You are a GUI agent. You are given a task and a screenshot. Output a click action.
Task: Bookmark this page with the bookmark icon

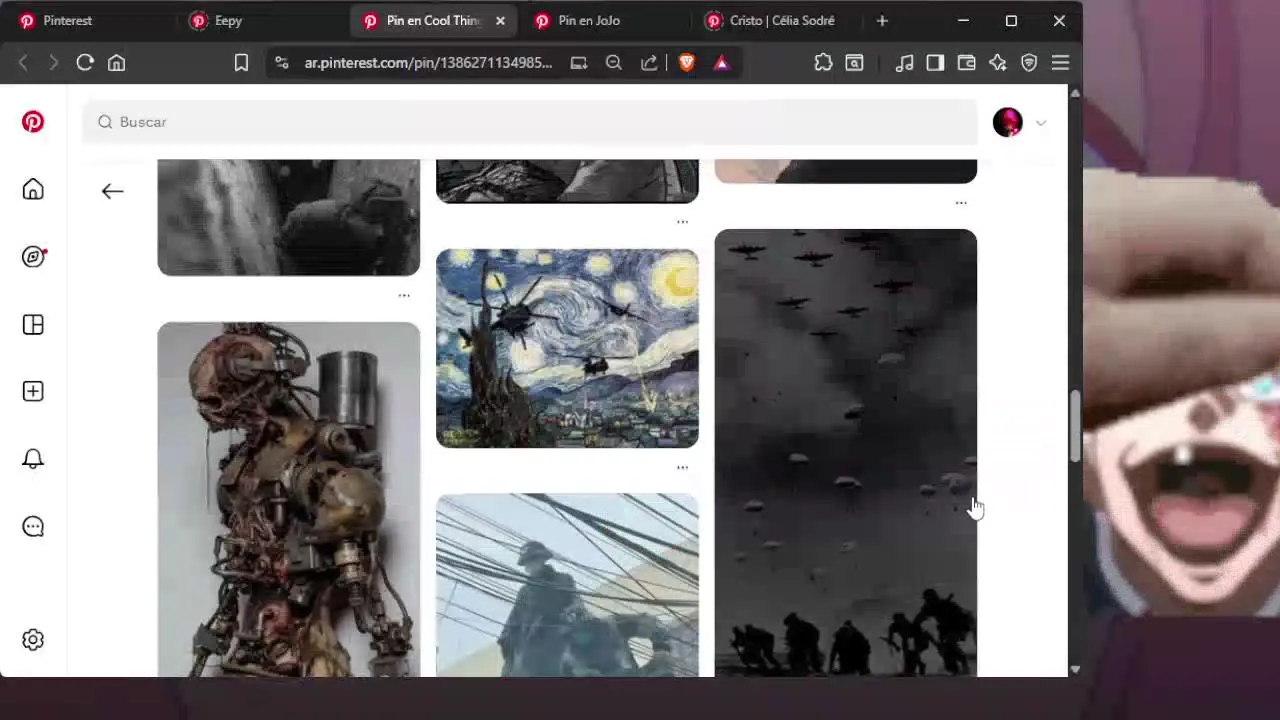coord(241,62)
